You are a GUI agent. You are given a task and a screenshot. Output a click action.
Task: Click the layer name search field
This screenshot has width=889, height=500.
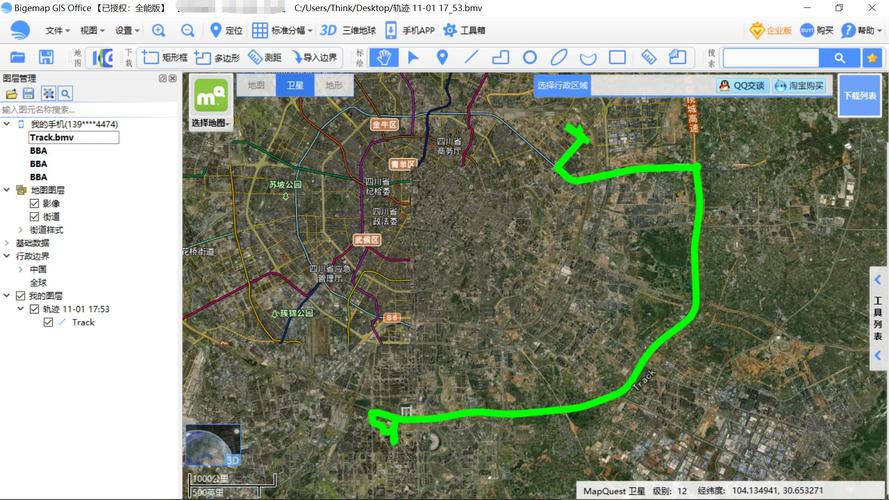(85, 109)
